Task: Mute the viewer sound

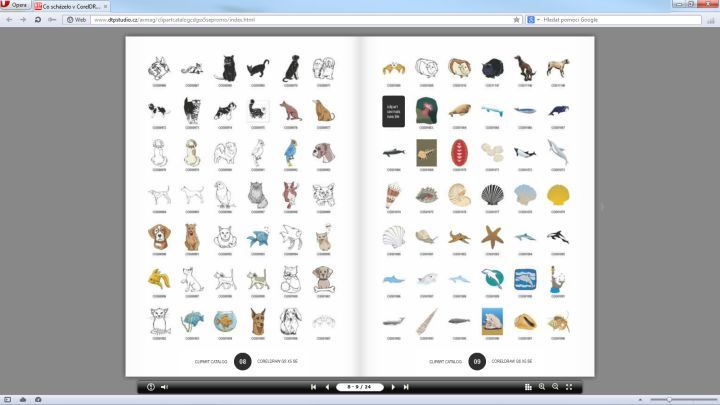Action: pyautogui.click(x=164, y=386)
